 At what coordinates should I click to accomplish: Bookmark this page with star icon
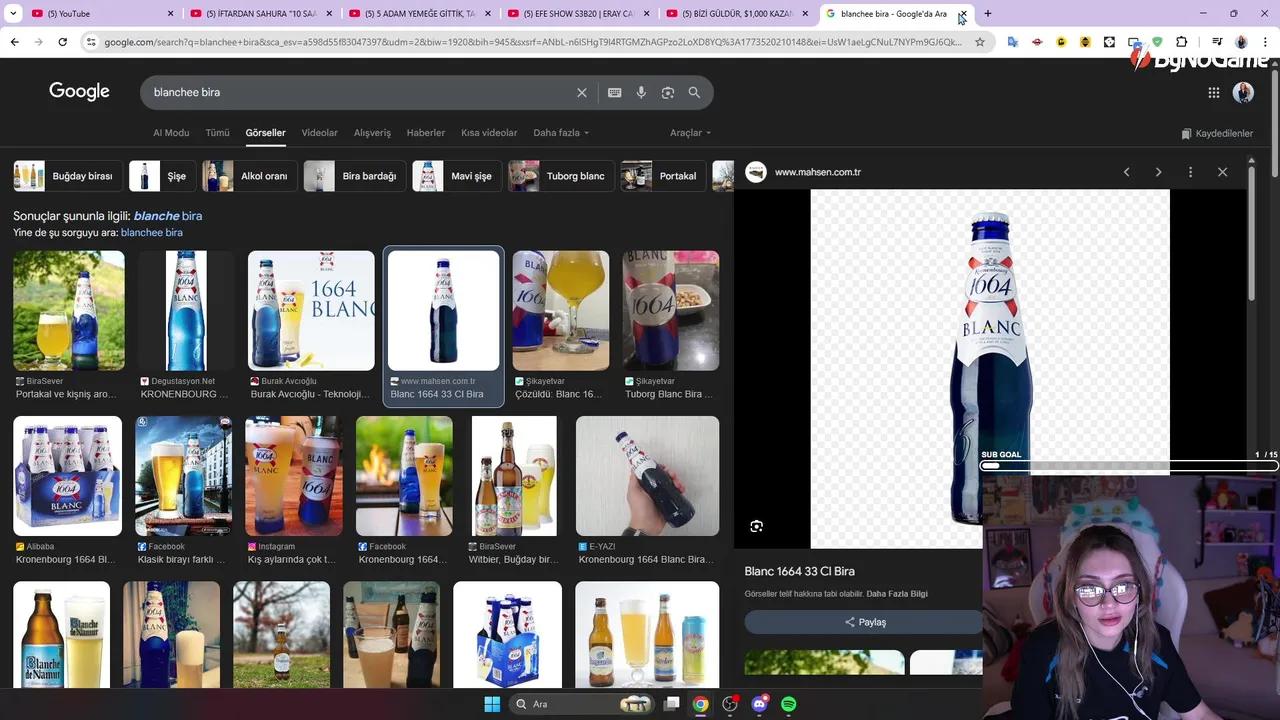tap(980, 42)
